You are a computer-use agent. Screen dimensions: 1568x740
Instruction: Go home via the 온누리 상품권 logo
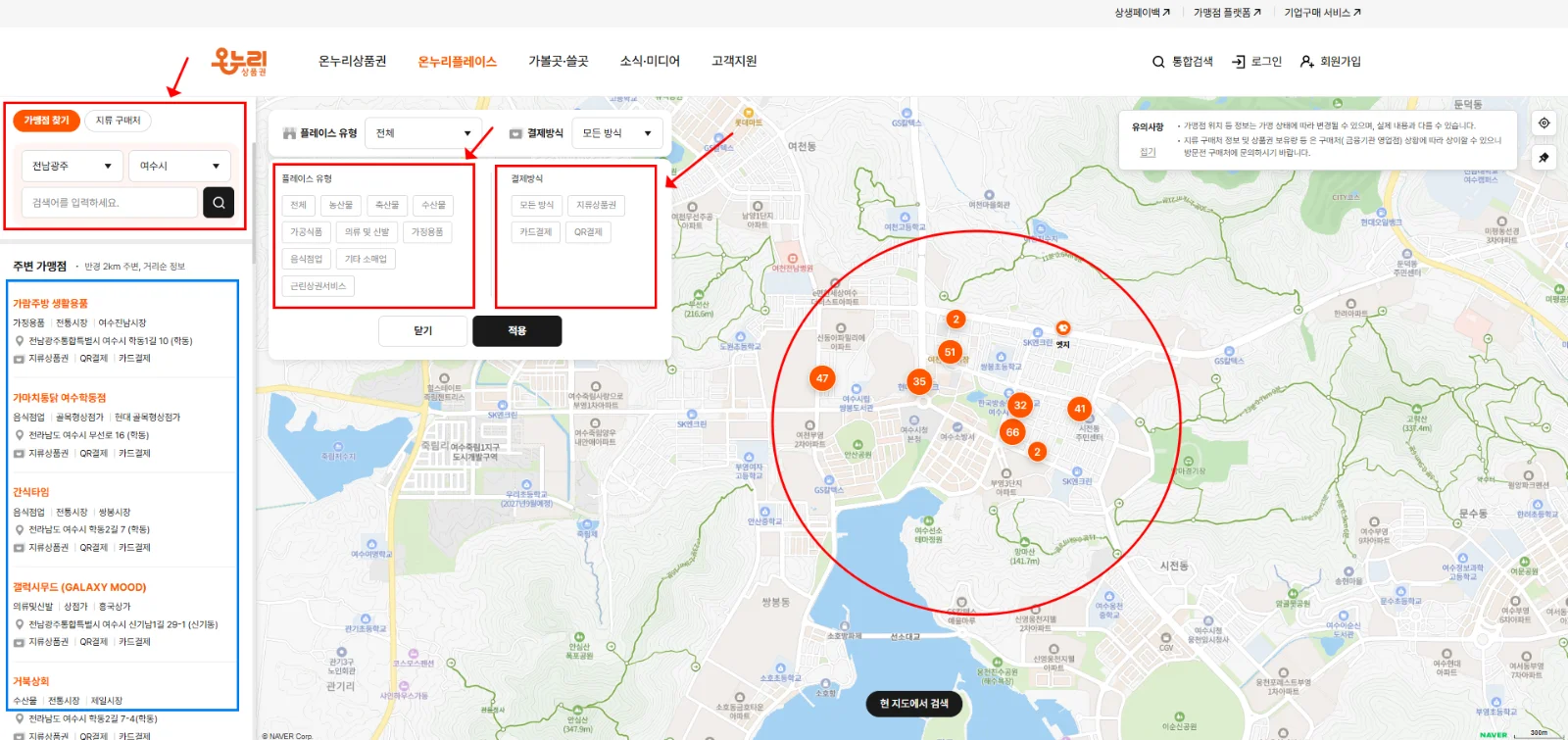pos(239,62)
